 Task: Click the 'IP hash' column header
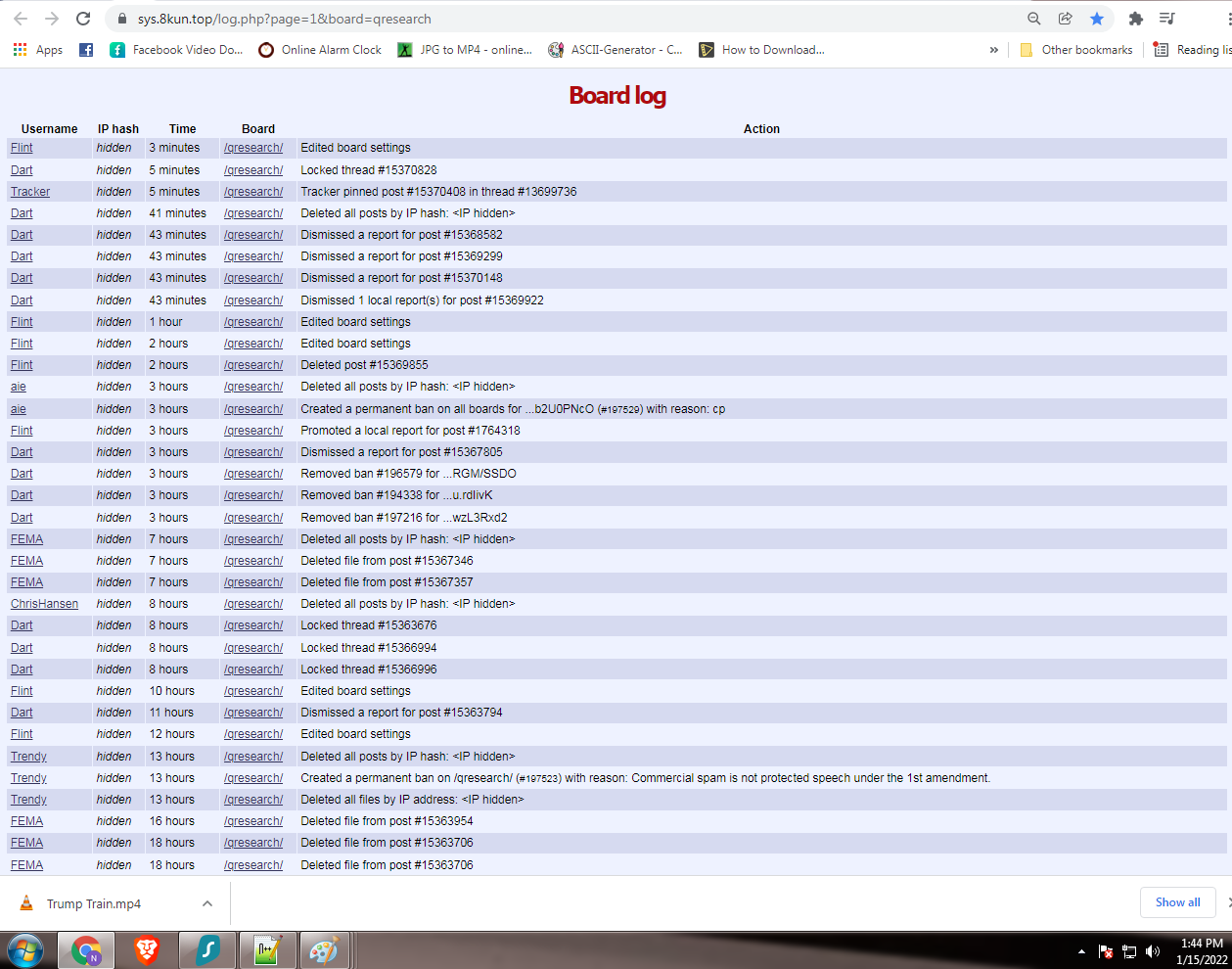click(x=118, y=129)
